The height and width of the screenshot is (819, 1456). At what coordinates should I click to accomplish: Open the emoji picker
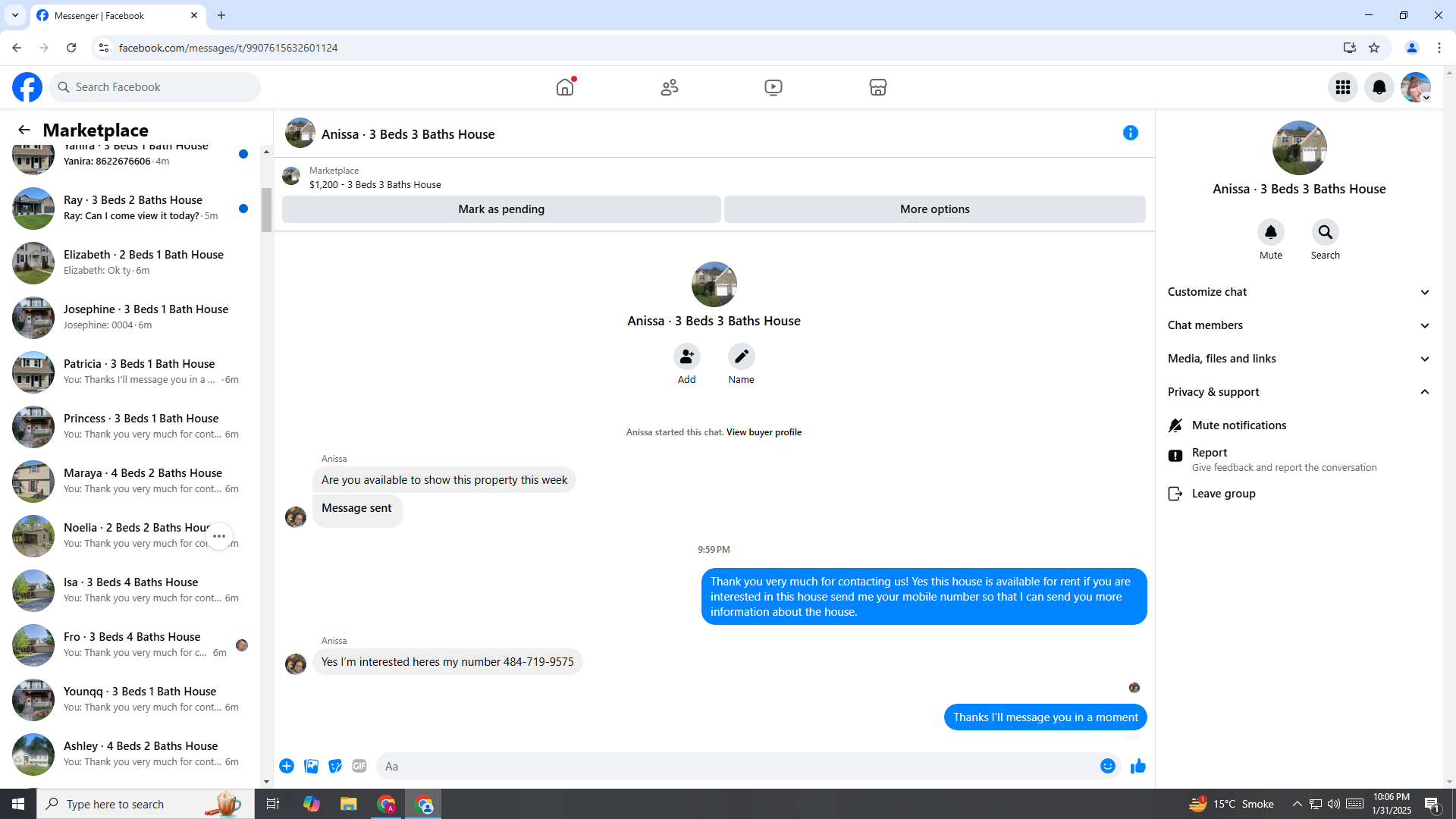[x=1108, y=766]
